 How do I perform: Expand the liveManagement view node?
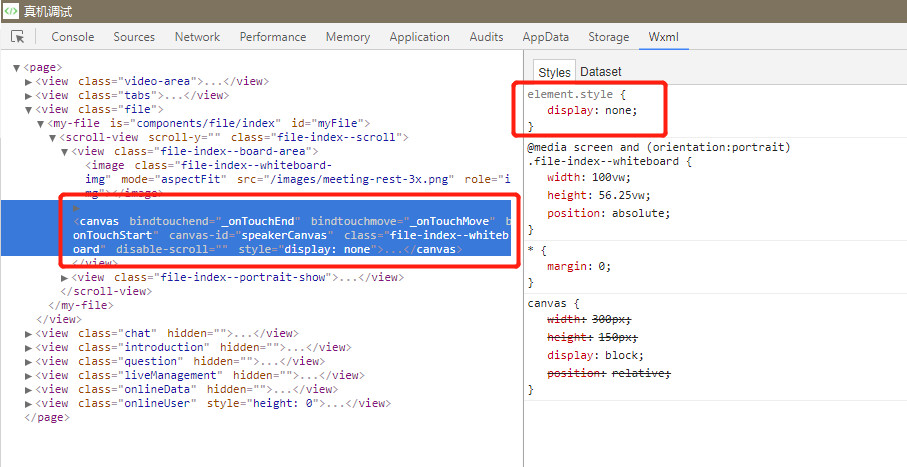point(28,376)
